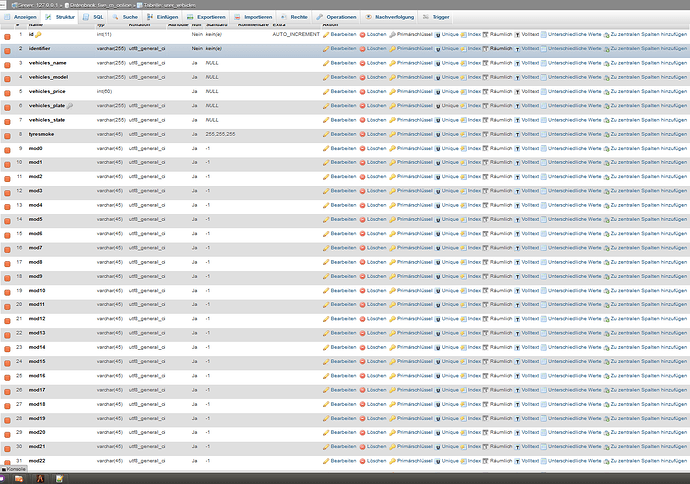Switch to the SQL tab

[x=94, y=17]
